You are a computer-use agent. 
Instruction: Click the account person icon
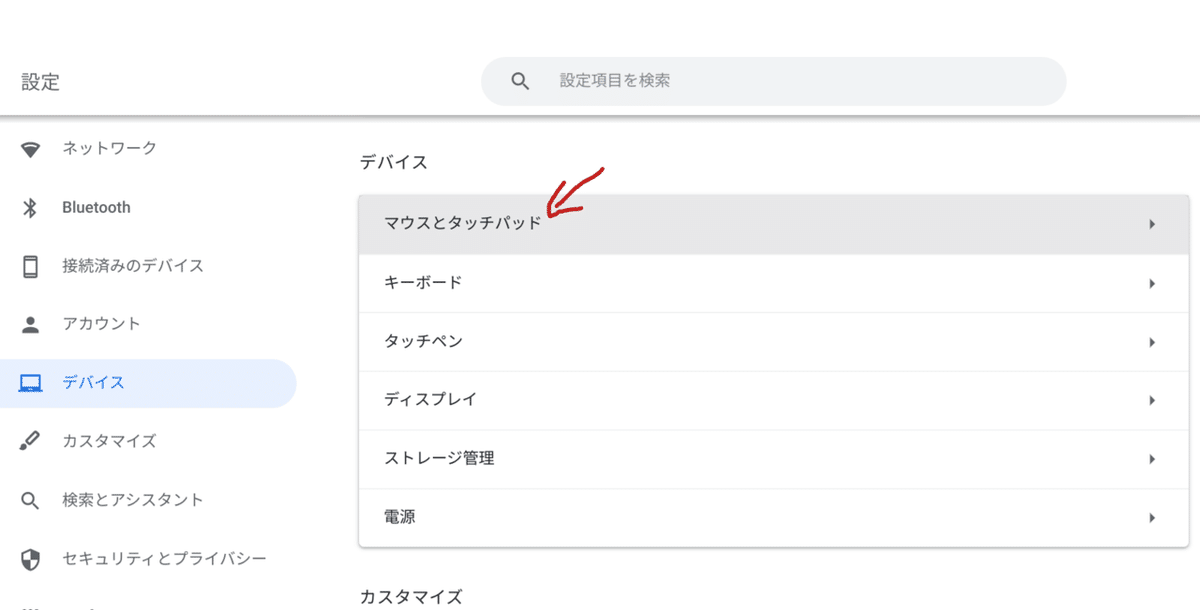tap(31, 324)
